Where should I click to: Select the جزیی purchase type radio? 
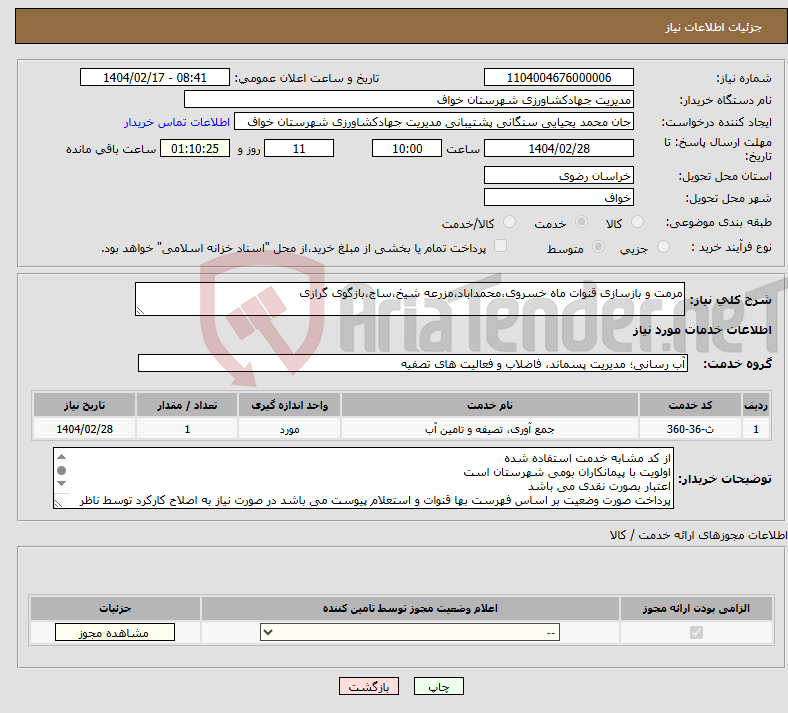point(663,247)
